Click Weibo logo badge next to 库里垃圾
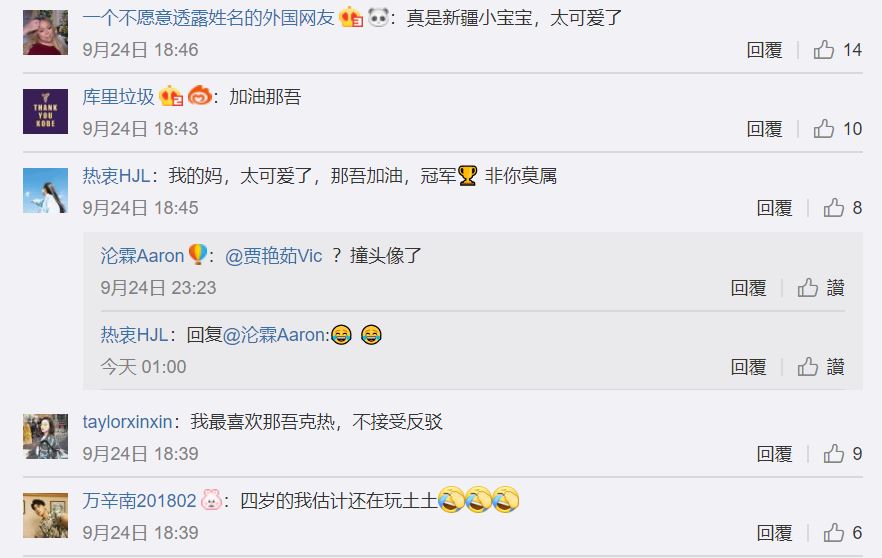The width and height of the screenshot is (882, 558). click(x=200, y=96)
